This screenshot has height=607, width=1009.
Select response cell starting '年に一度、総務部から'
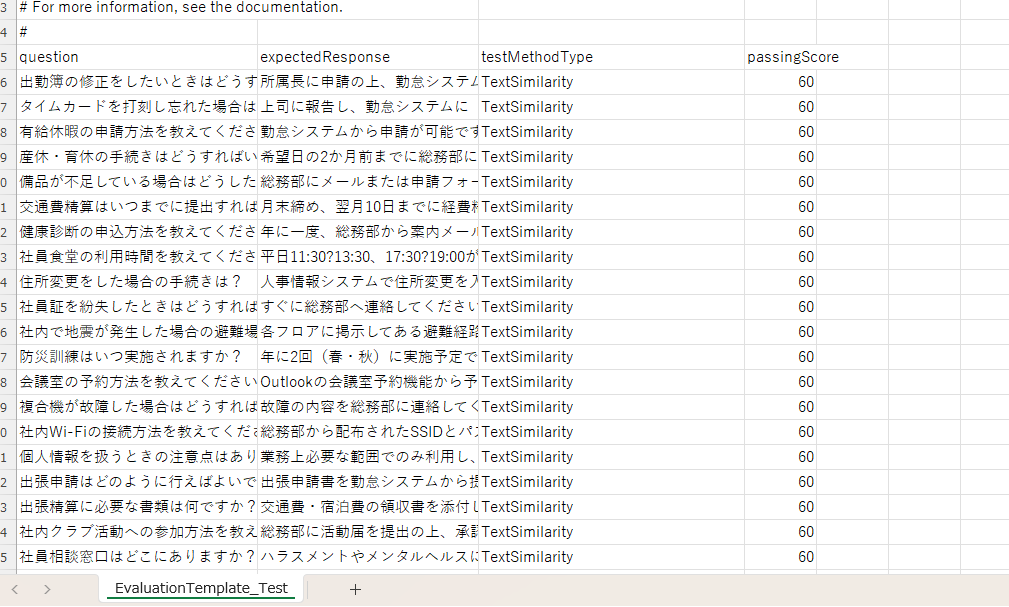click(368, 232)
